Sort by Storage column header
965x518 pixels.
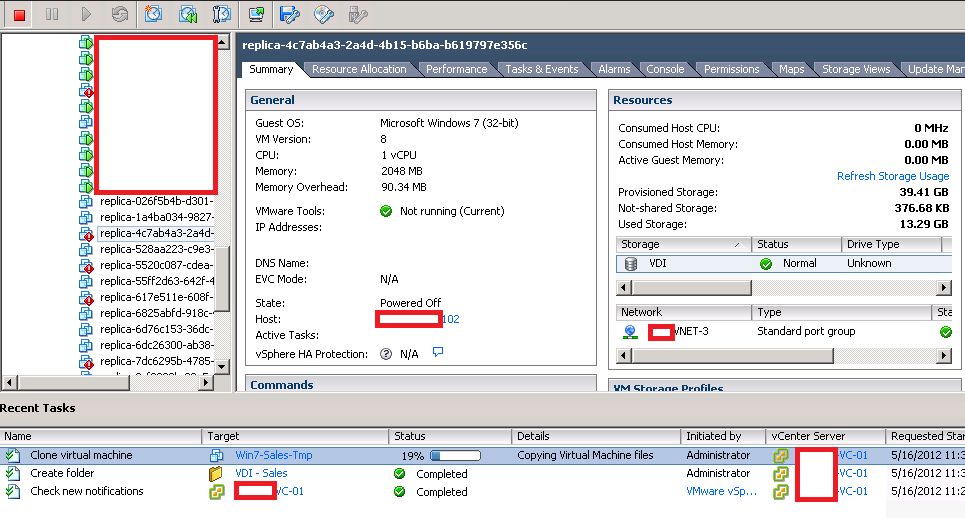click(x=683, y=244)
